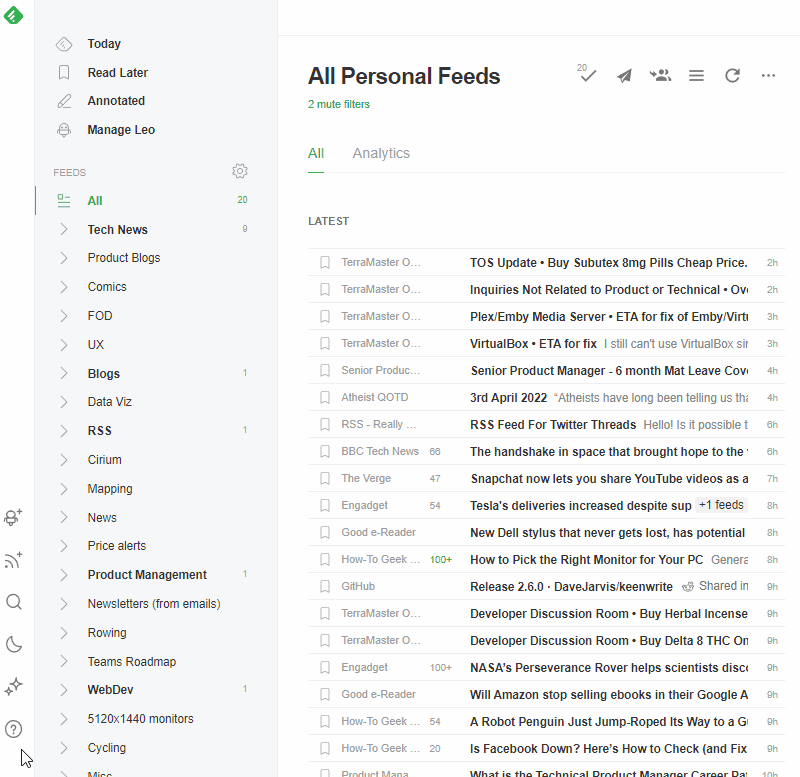
Task: Open the more options ellipsis menu
Action: point(768,75)
